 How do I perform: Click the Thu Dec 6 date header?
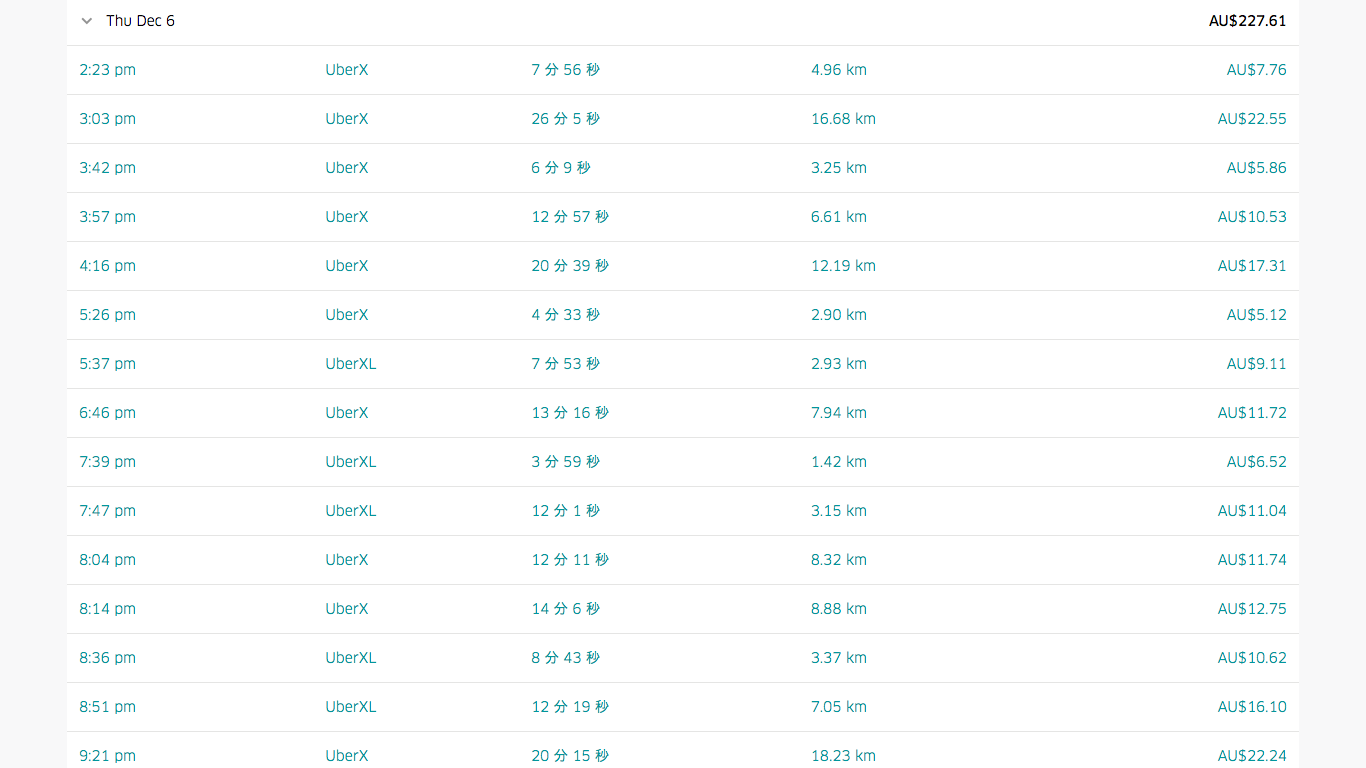point(141,21)
